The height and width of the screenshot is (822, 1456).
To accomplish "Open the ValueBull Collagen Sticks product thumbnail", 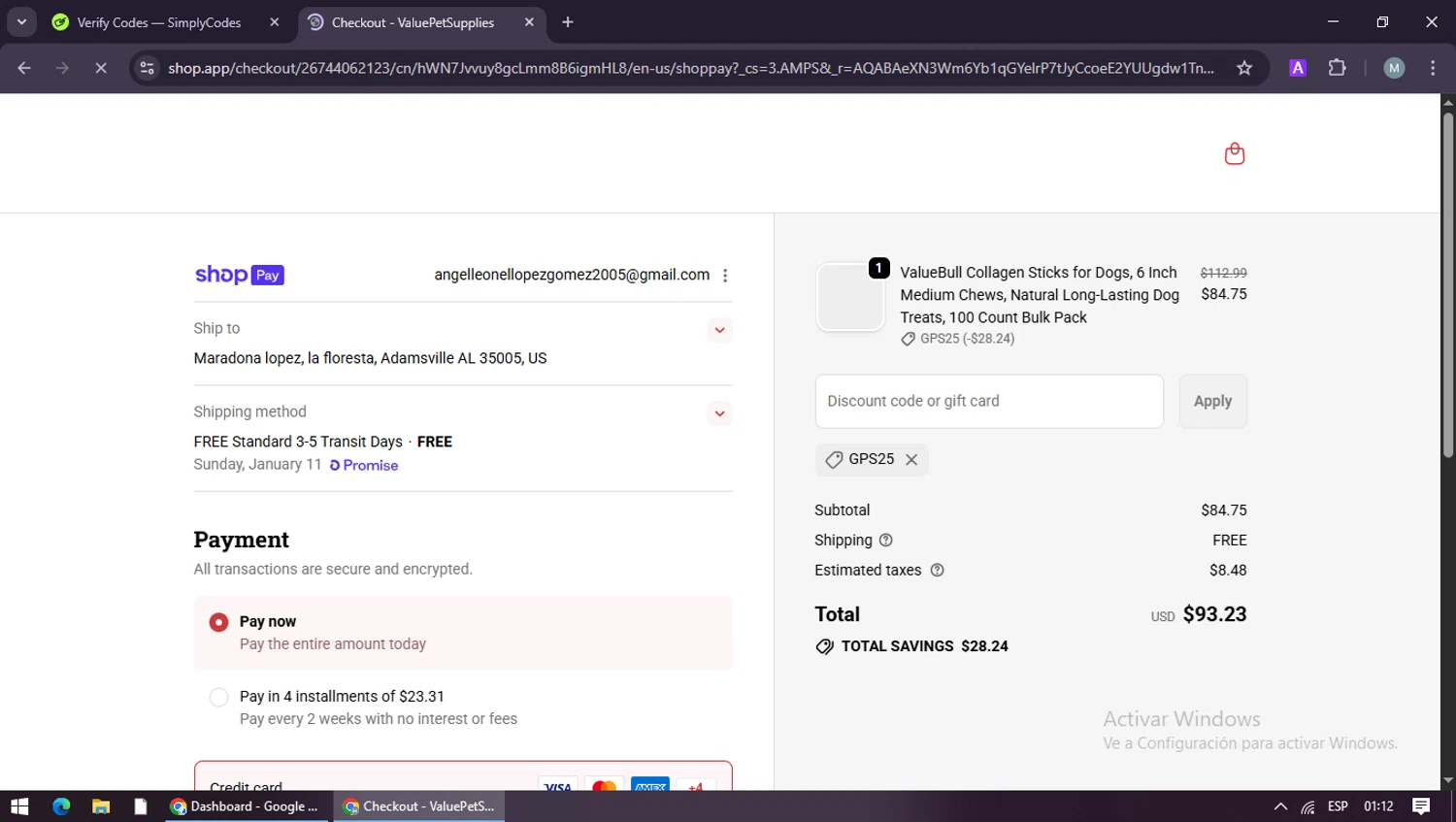I will [850, 297].
